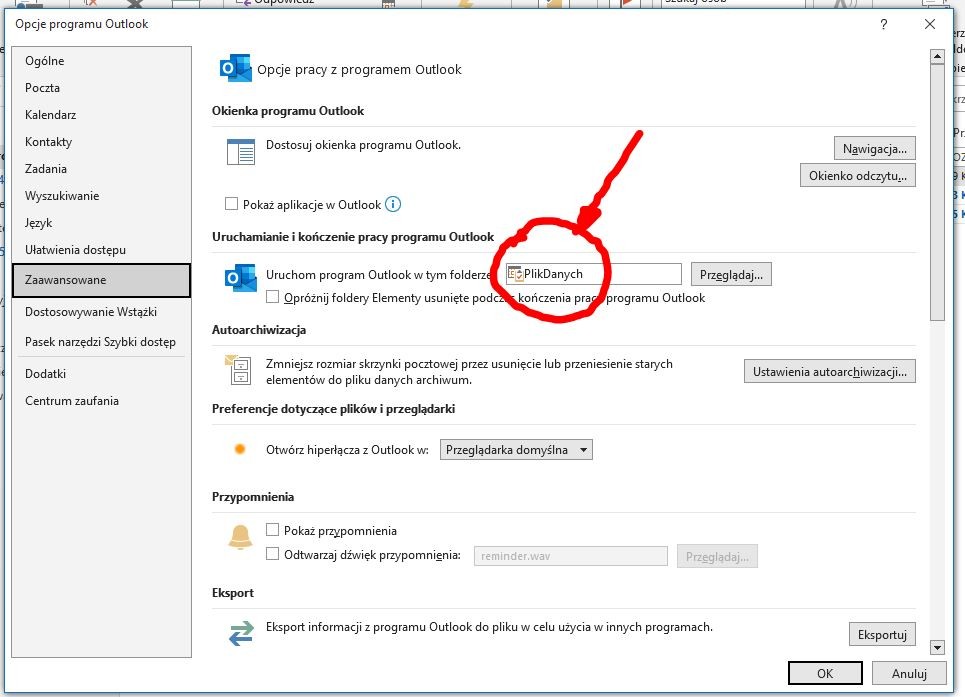Confirm with the OK button
Screen dimensions: 965x697
tap(825, 673)
